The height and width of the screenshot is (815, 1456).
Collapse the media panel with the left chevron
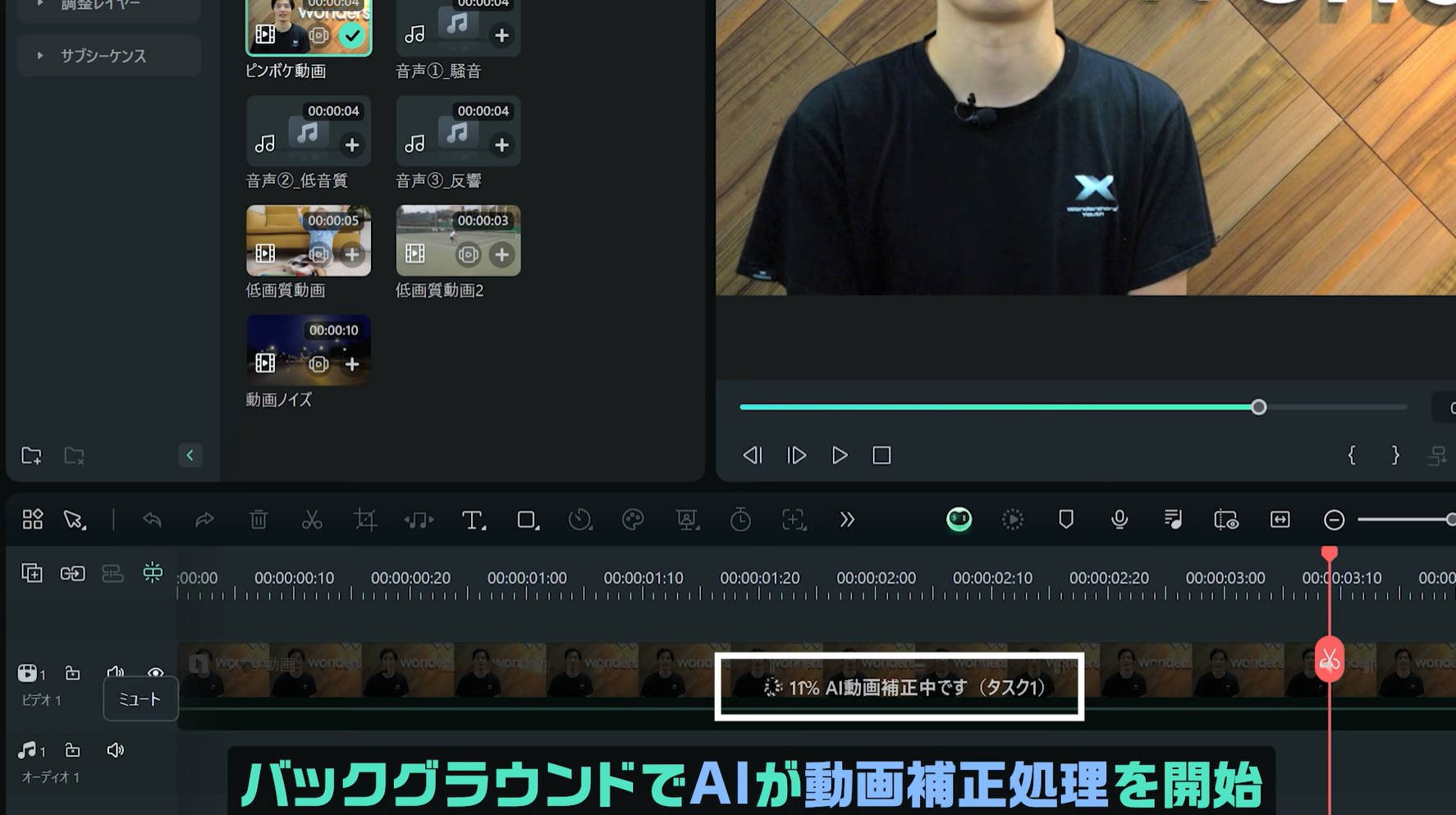(x=190, y=455)
